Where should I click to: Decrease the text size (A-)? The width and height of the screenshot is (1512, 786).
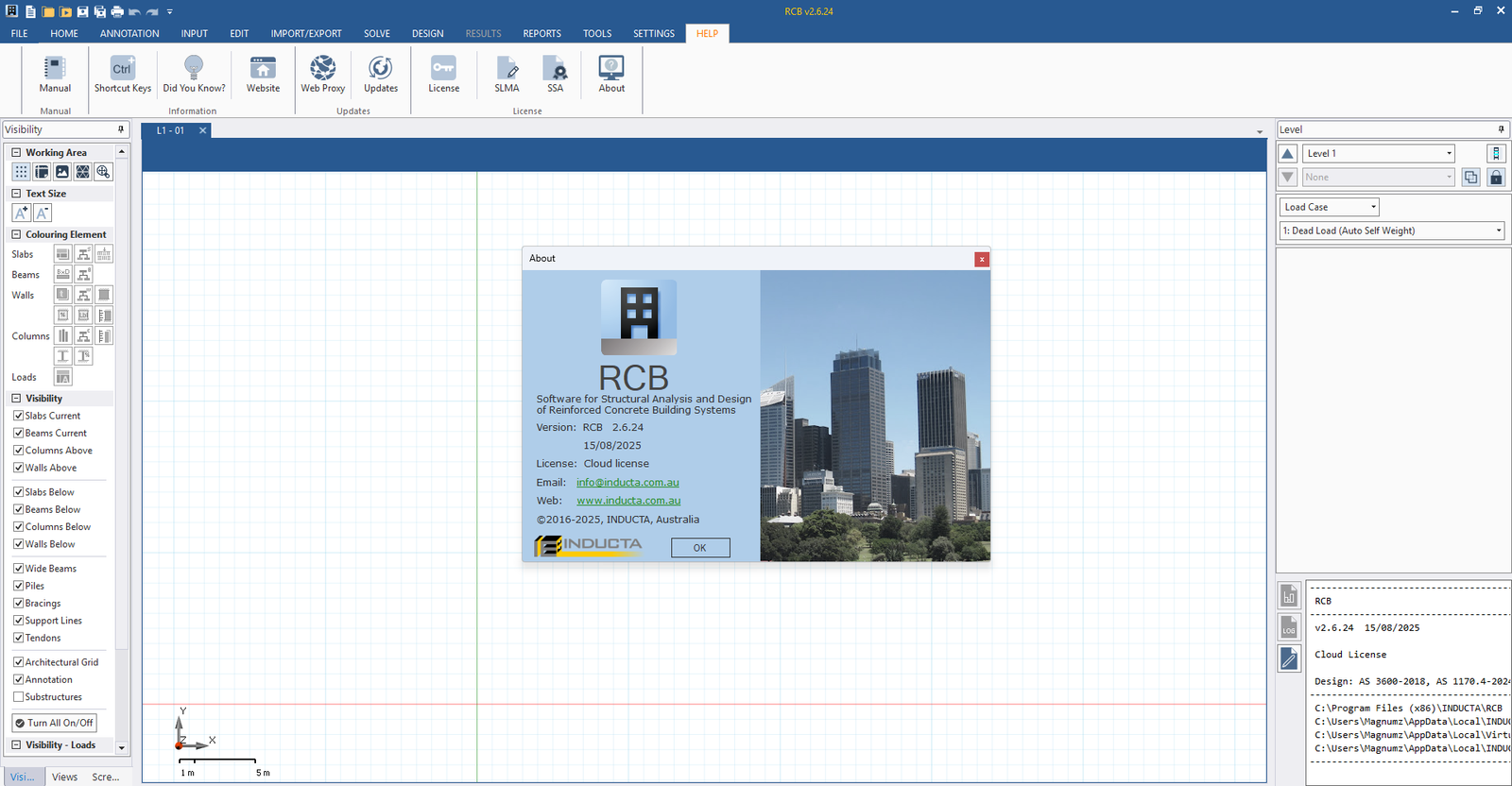pos(42,213)
